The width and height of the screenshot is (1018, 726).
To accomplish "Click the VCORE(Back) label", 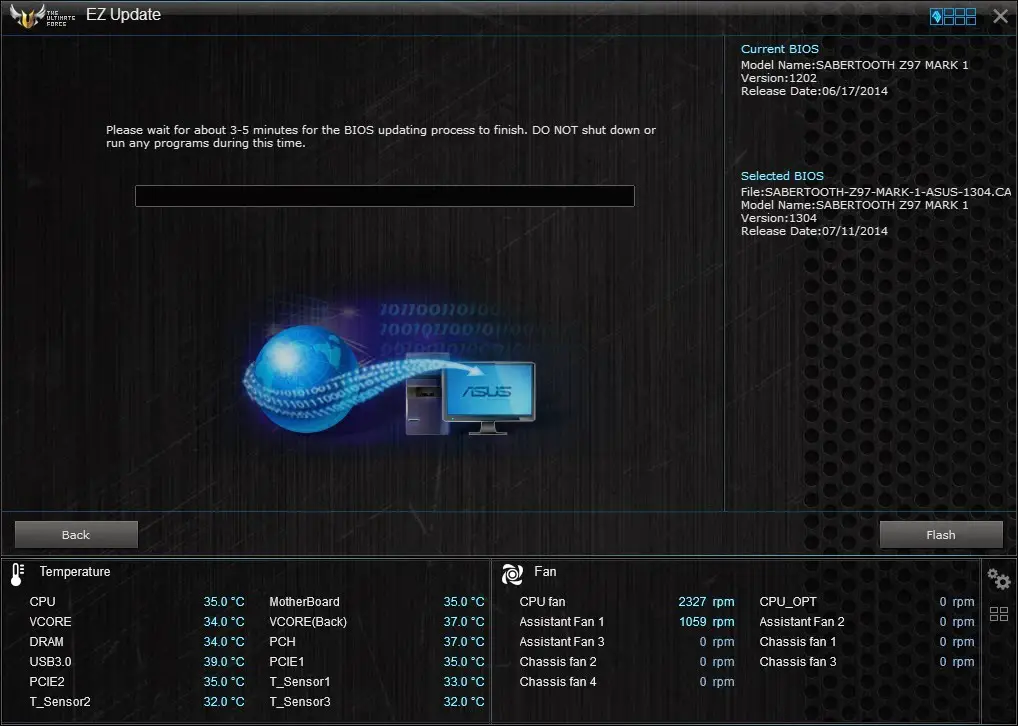I will coord(308,621).
